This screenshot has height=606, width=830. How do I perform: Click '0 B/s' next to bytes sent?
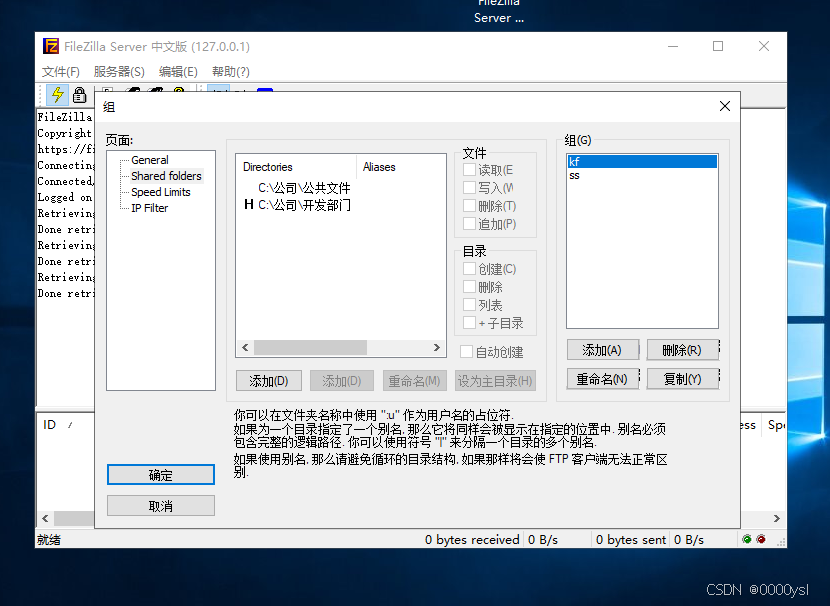pos(689,539)
